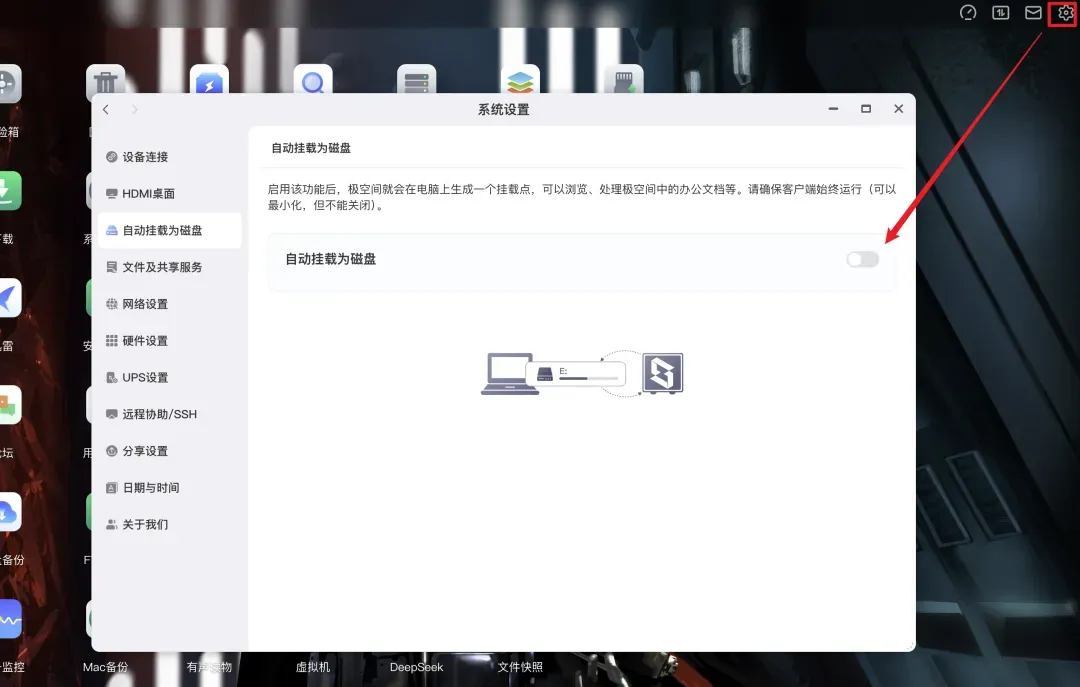Check the transfer tasks icon in top bar

tap(1000, 13)
